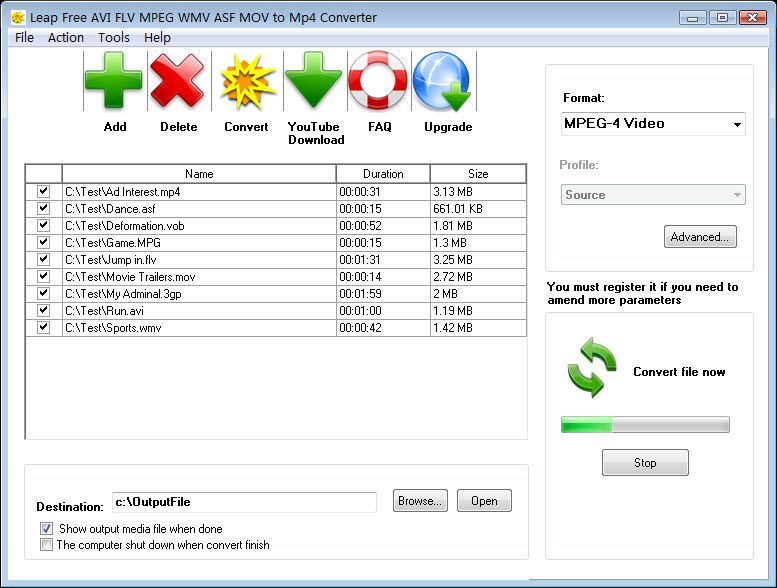The height and width of the screenshot is (588, 777).
Task: Stop the conversion with the Stop button
Action: [x=645, y=463]
